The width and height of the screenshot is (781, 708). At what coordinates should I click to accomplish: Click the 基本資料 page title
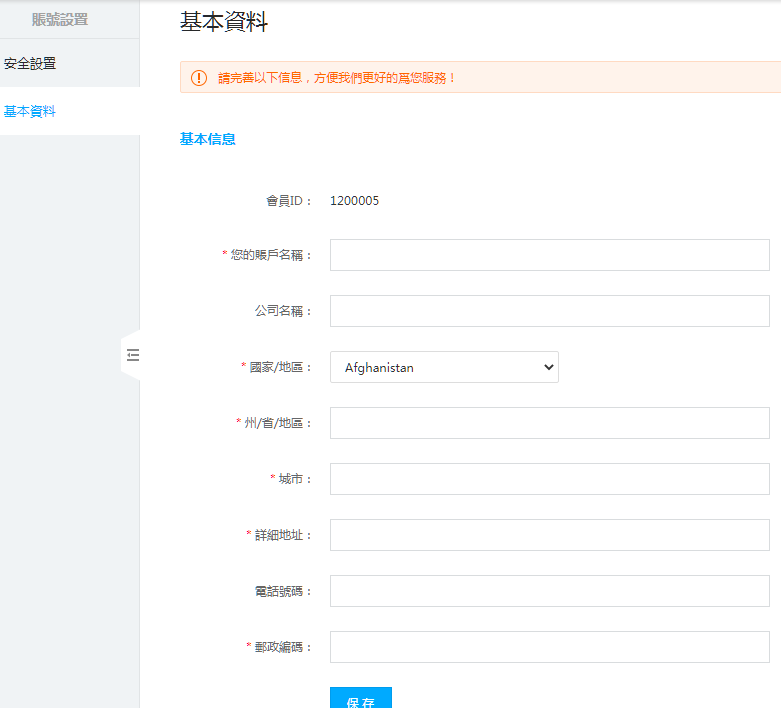point(224,22)
